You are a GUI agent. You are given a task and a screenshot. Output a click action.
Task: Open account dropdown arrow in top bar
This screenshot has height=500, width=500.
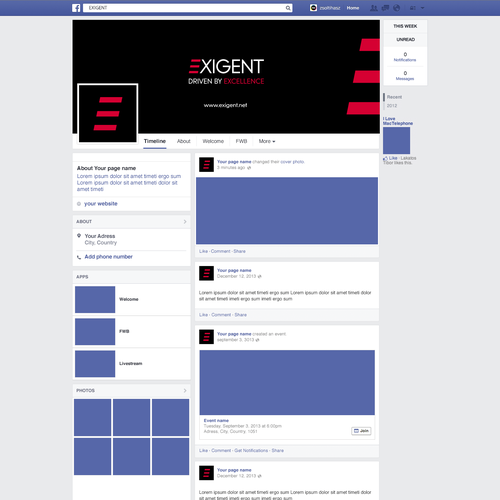click(x=422, y=8)
